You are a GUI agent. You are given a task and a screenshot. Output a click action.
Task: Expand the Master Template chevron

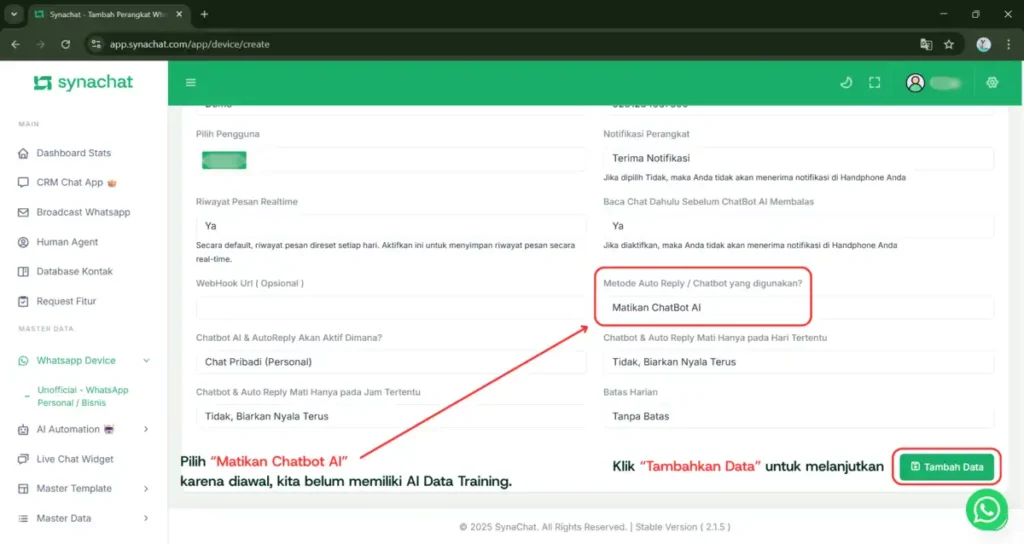click(x=146, y=488)
